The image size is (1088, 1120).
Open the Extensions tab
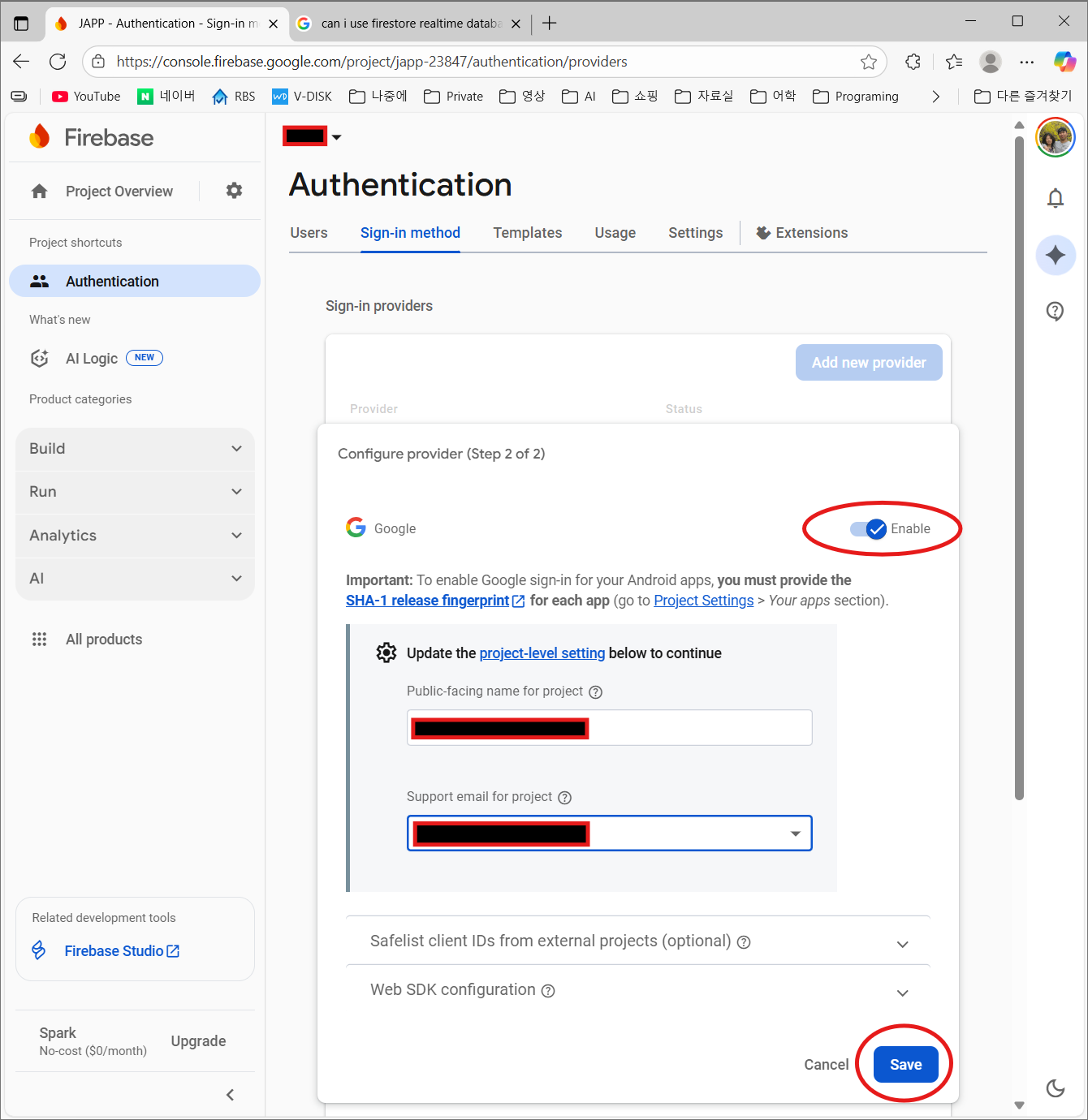tap(801, 233)
